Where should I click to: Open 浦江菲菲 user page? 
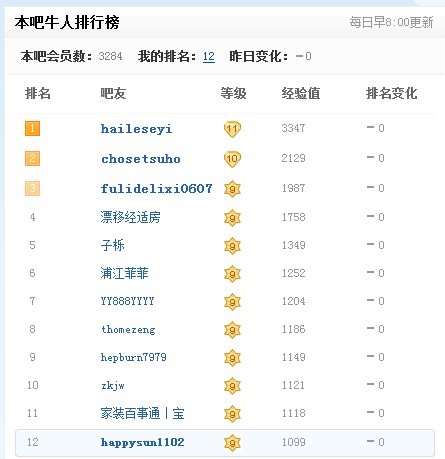pos(124,273)
